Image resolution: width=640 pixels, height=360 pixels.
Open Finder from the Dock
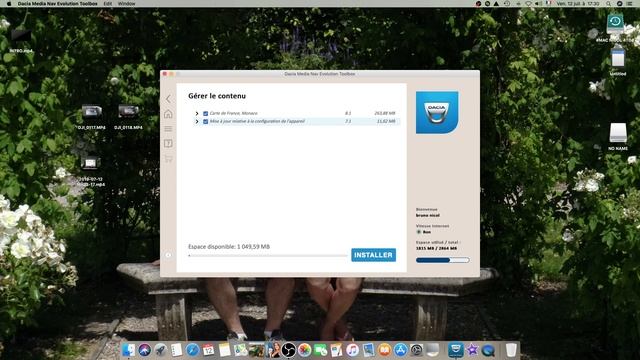129,350
